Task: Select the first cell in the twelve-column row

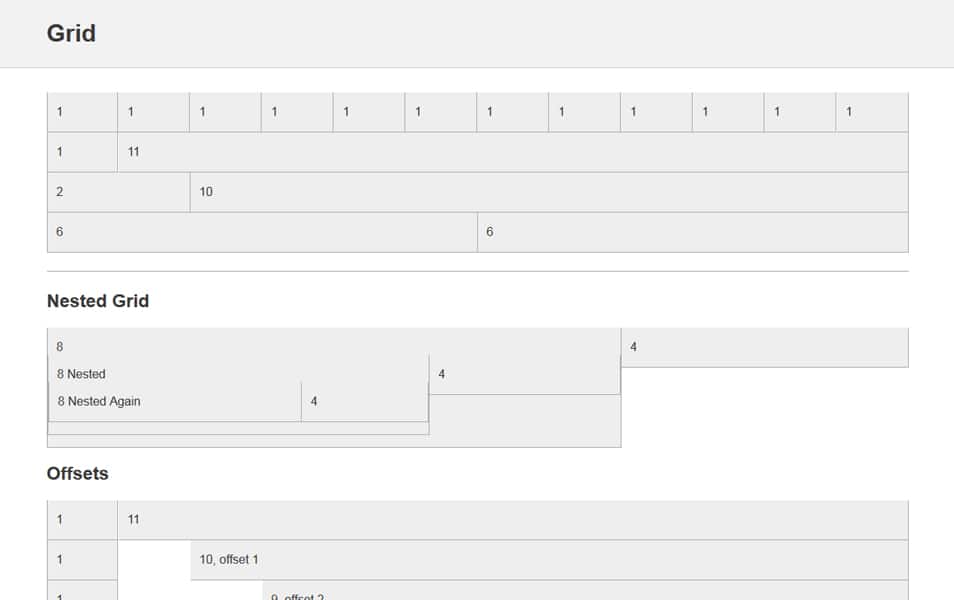Action: tap(82, 112)
